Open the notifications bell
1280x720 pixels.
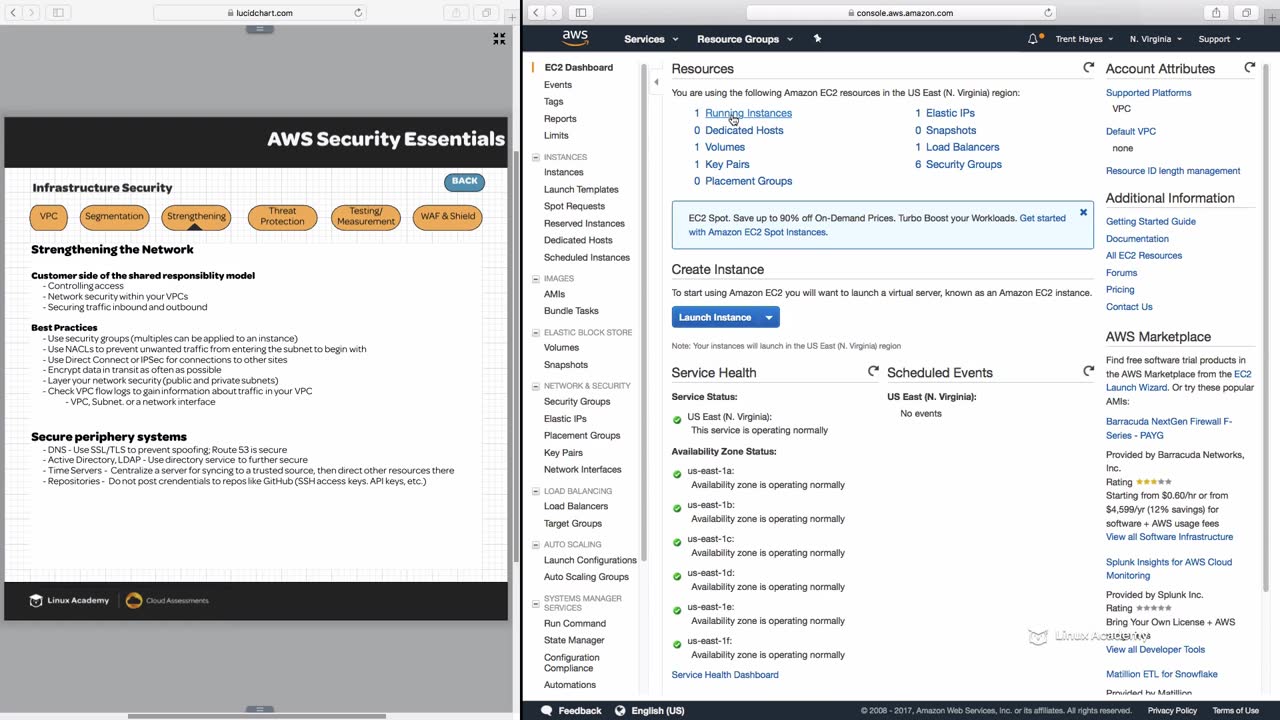point(1033,39)
